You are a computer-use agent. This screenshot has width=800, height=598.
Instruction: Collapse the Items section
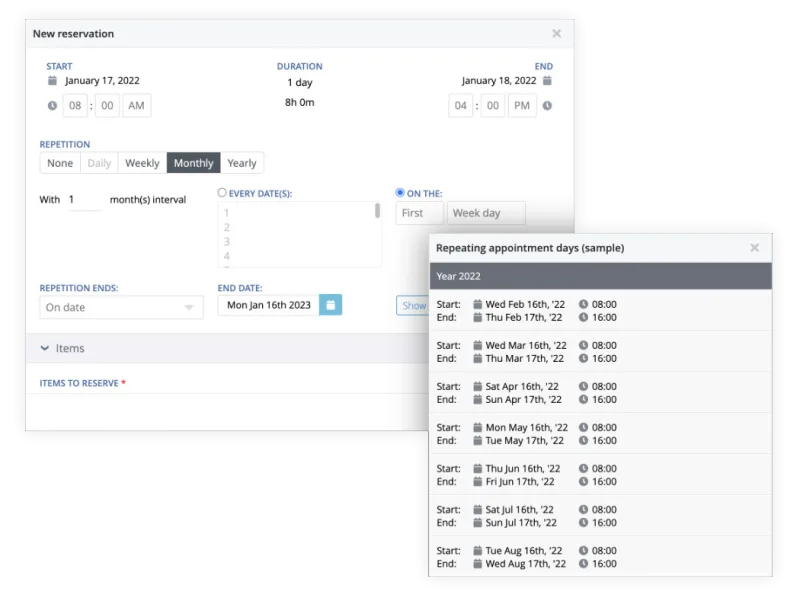pos(45,348)
